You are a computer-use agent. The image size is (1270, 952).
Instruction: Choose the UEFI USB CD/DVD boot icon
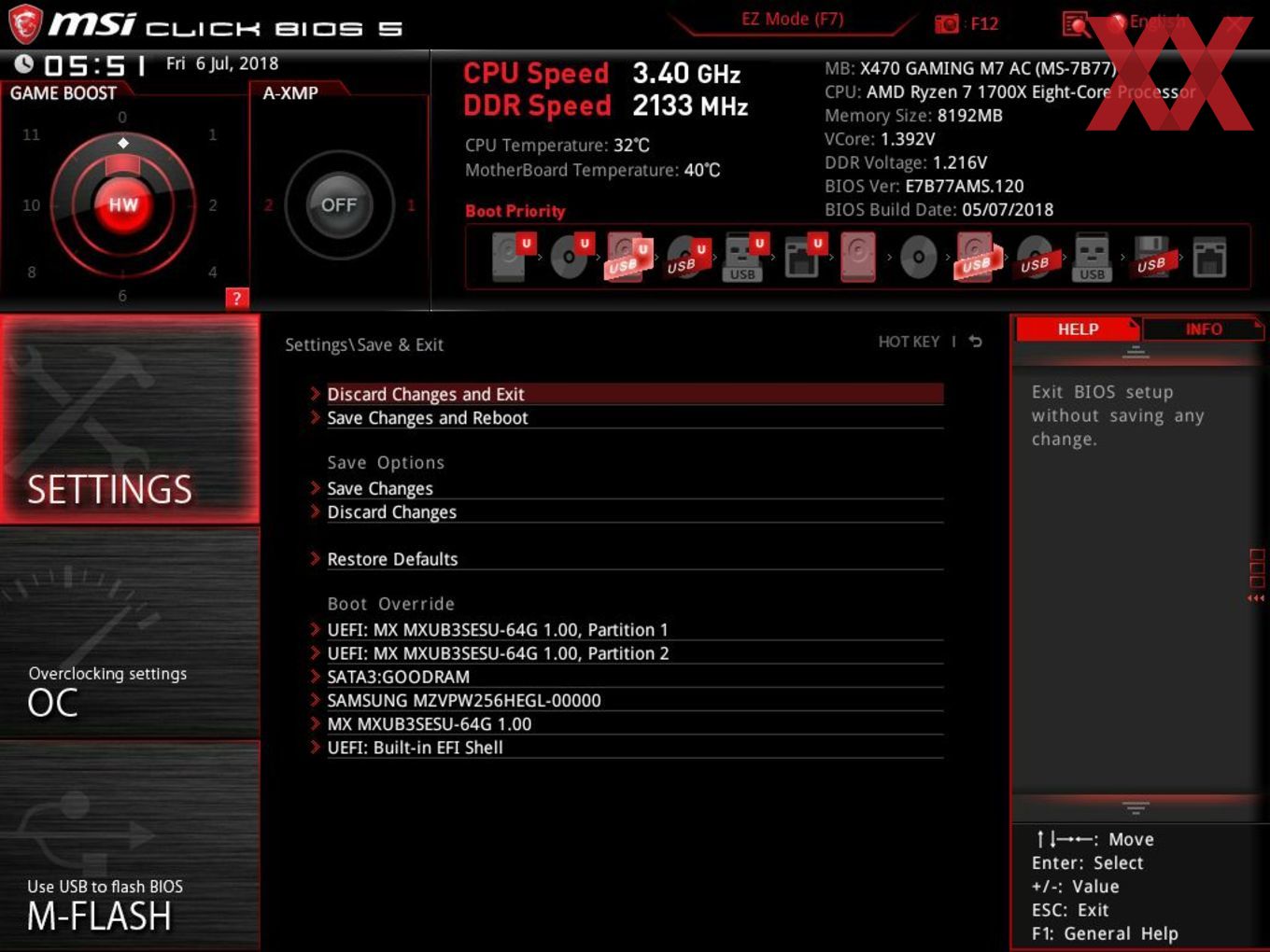click(x=685, y=256)
